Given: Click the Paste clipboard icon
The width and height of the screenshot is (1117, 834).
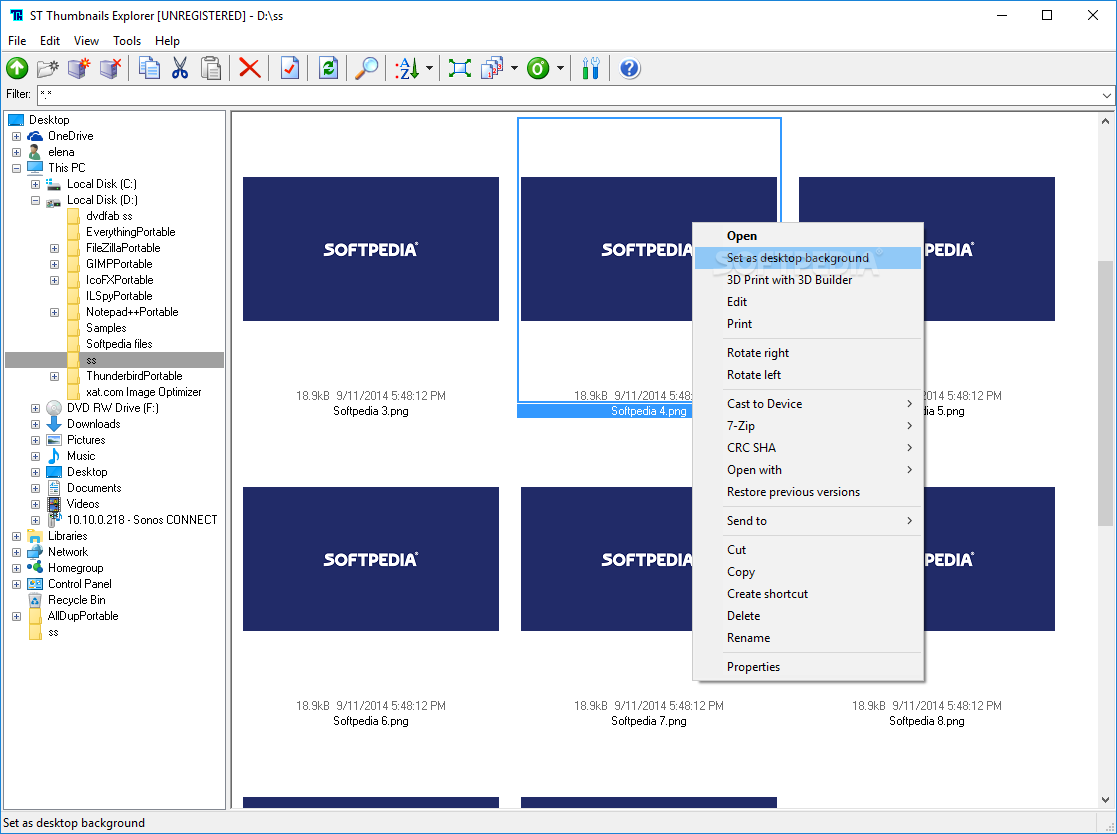Looking at the screenshot, I should coord(211,68).
